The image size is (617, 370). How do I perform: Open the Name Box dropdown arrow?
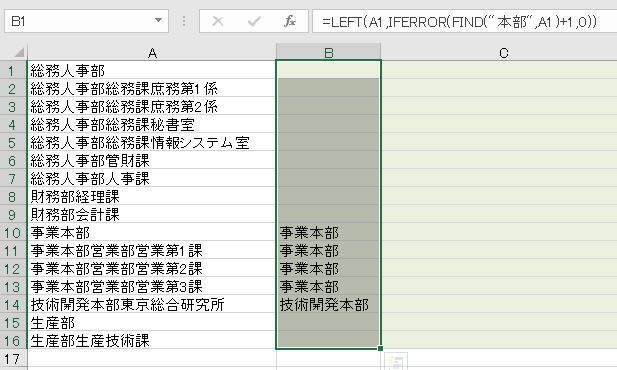158,20
